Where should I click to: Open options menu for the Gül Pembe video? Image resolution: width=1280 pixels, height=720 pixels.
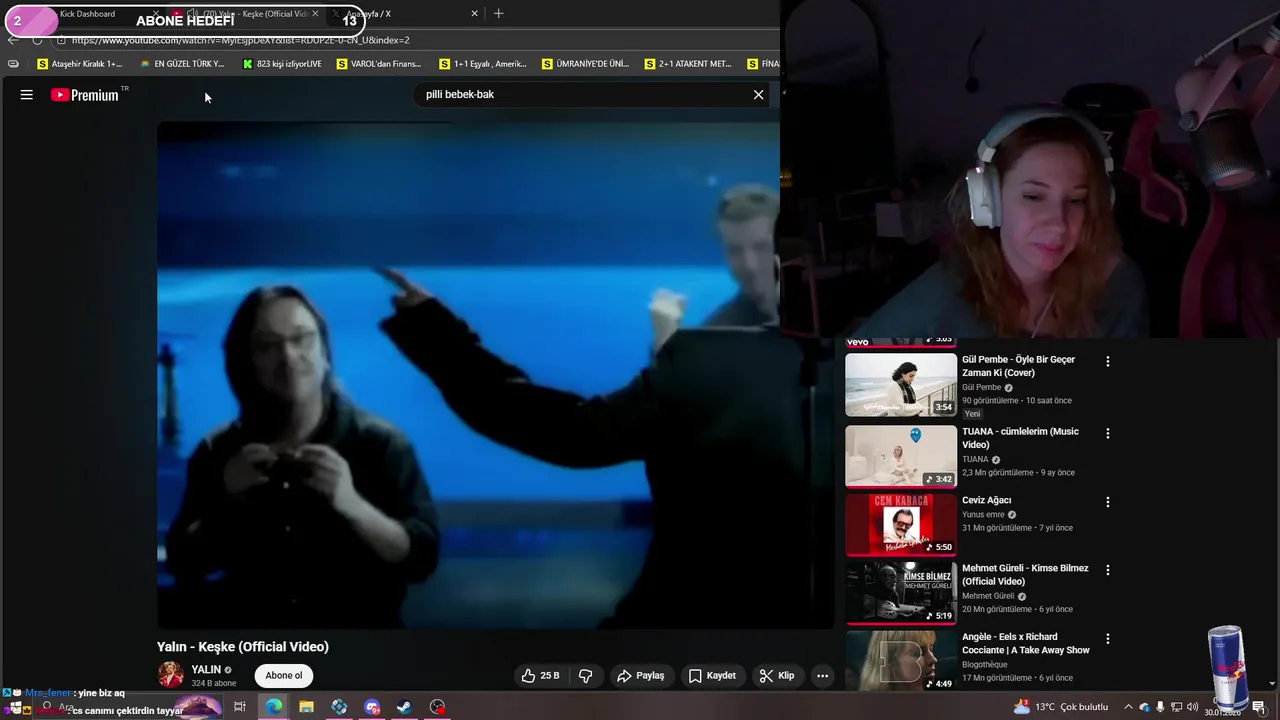pyautogui.click(x=1107, y=361)
